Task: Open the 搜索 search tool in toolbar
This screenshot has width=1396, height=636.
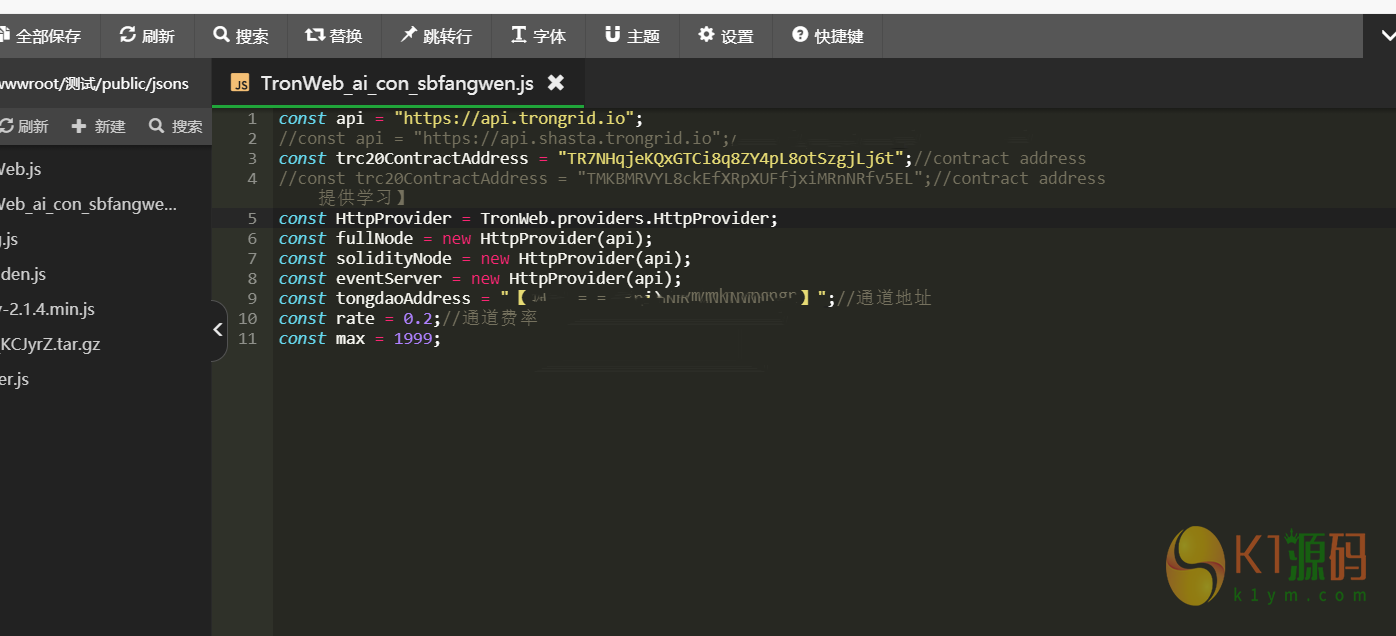Action: (241, 36)
